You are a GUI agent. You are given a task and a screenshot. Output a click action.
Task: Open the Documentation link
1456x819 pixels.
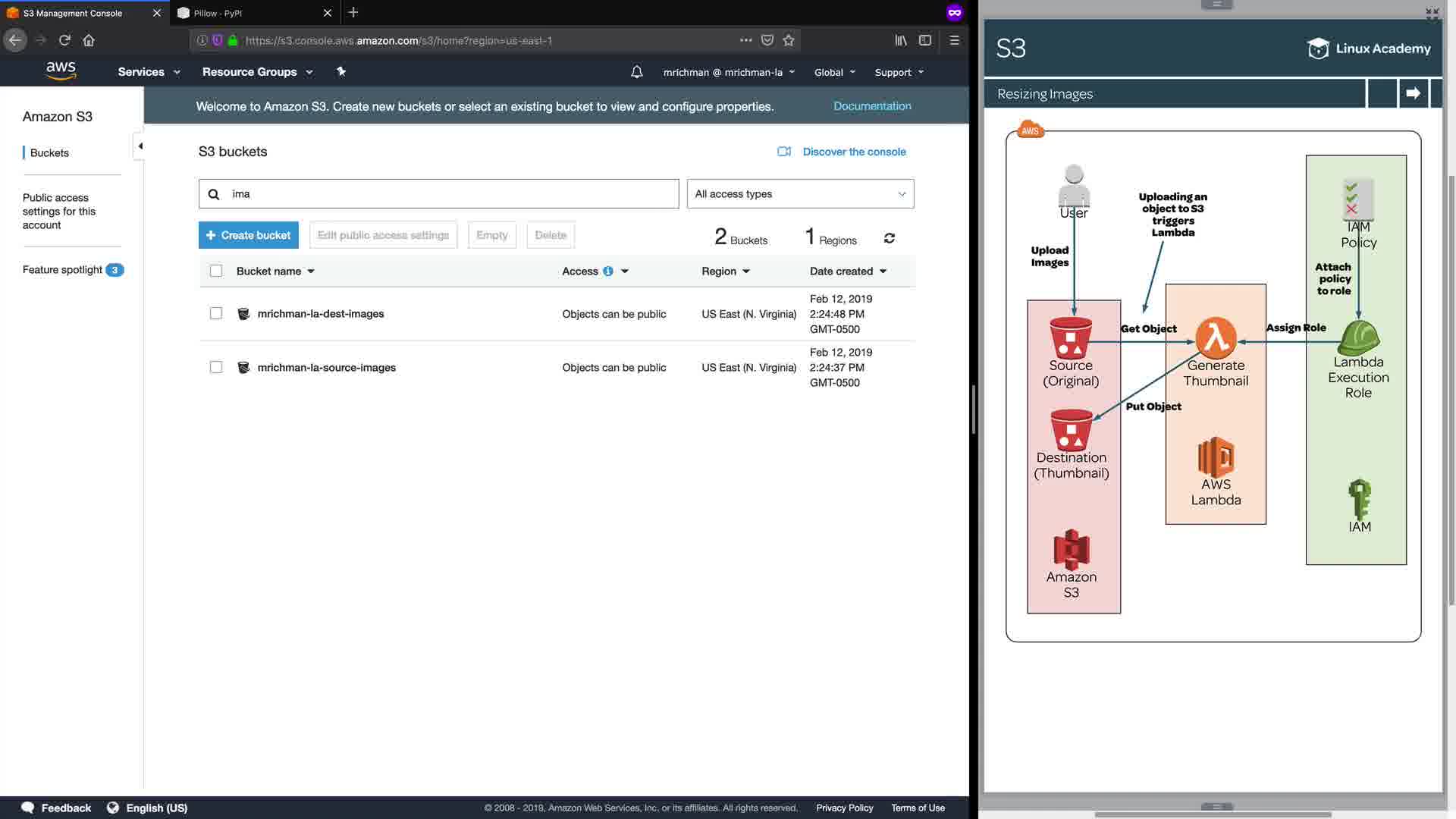[872, 106]
